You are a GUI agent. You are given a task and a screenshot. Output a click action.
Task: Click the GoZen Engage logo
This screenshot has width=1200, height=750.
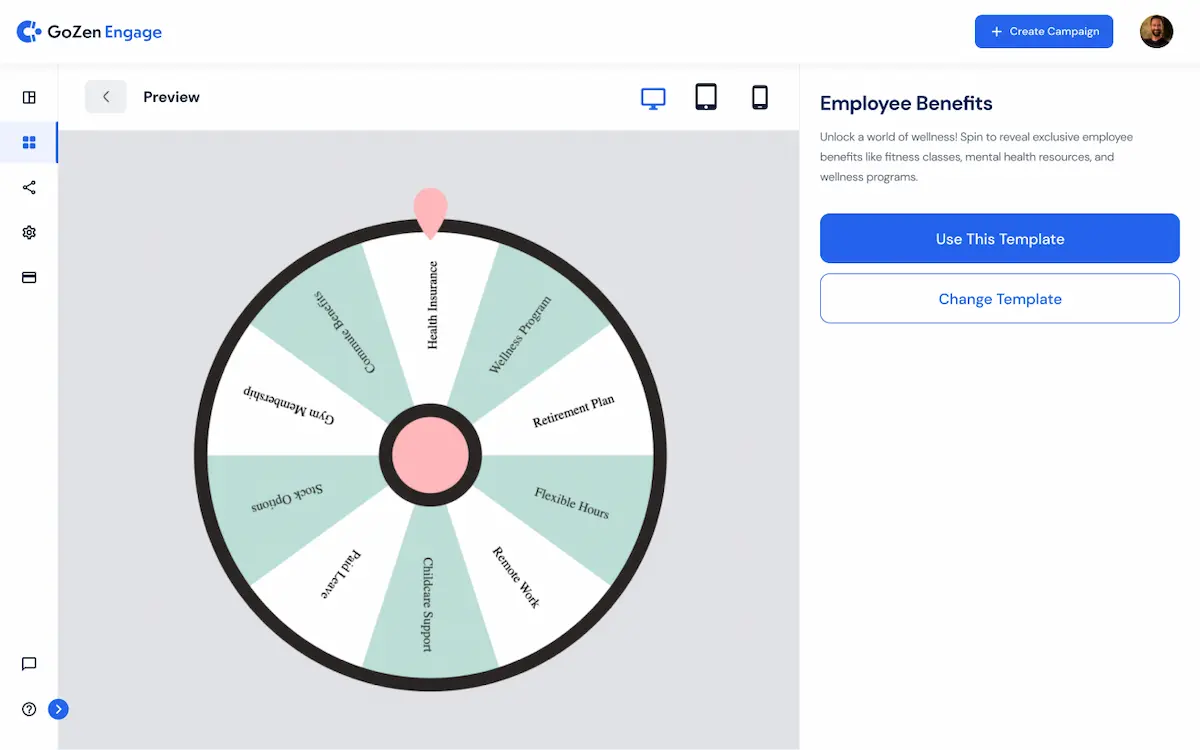click(89, 32)
